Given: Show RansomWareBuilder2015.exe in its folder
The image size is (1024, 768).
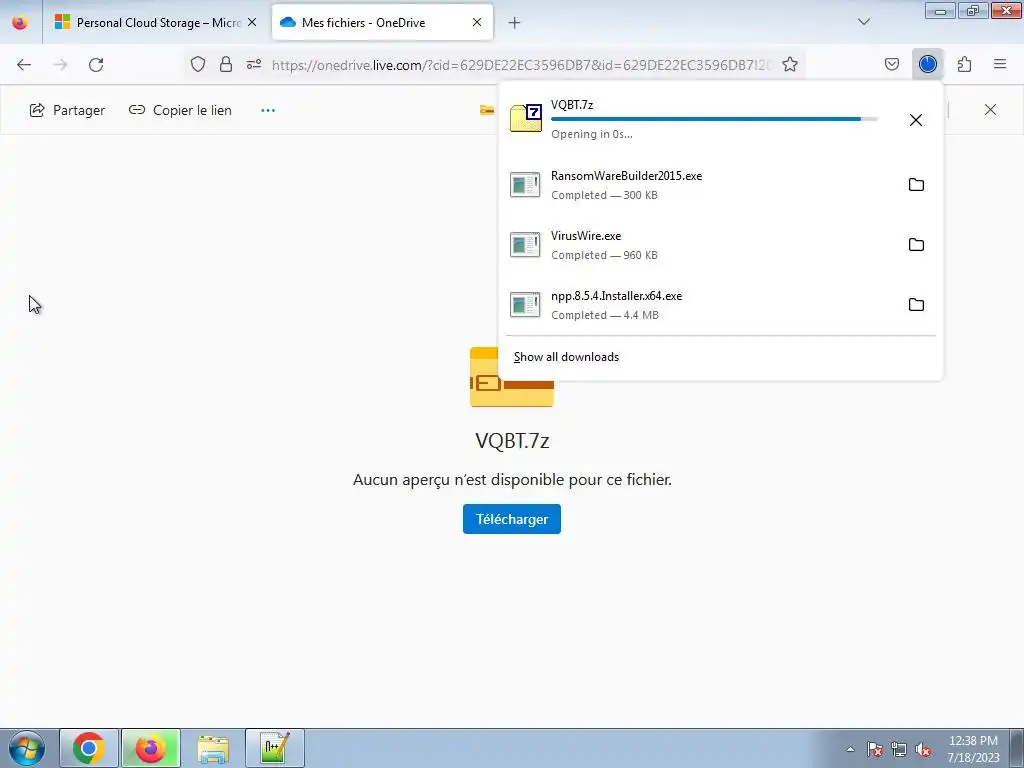Looking at the screenshot, I should click(x=916, y=185).
